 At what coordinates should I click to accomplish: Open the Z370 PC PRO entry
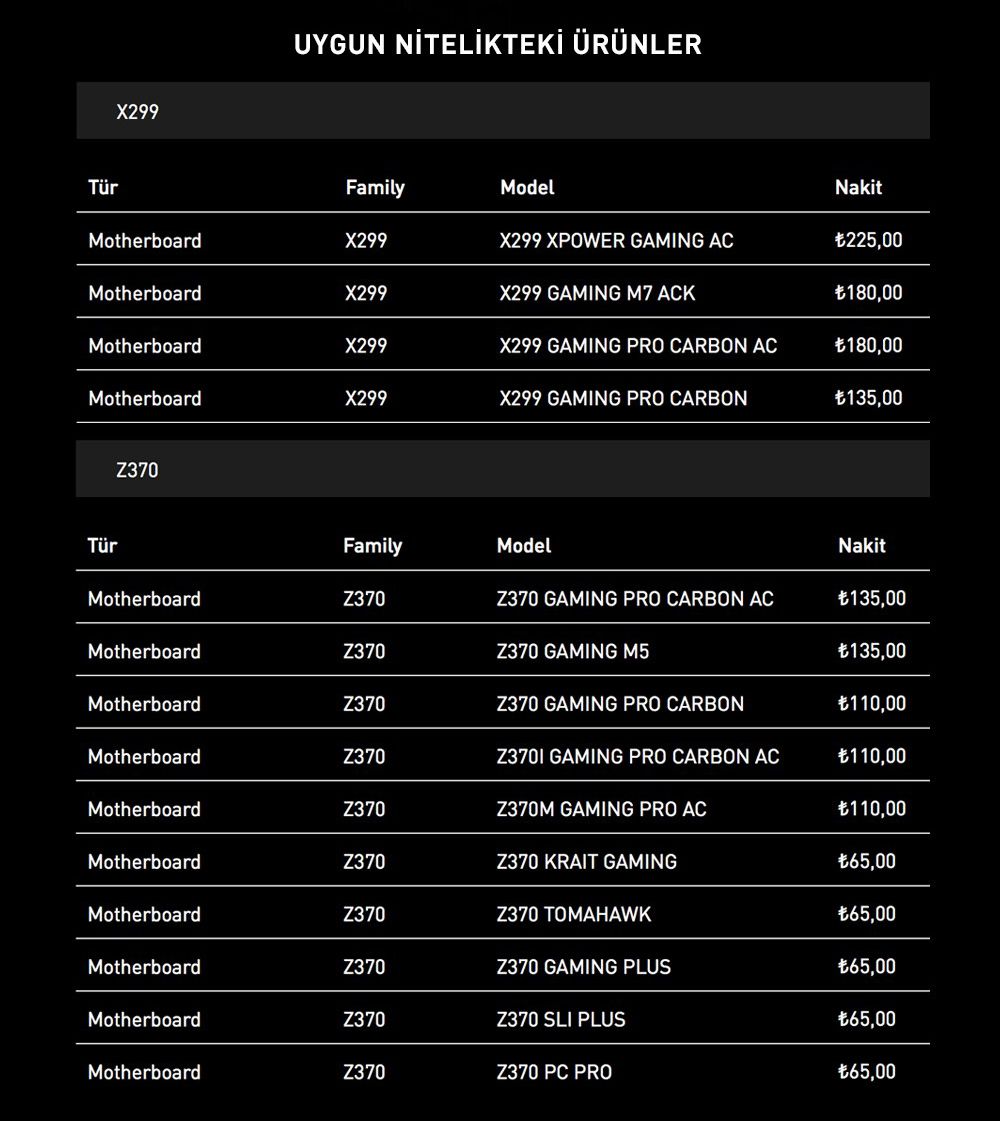coord(554,1073)
